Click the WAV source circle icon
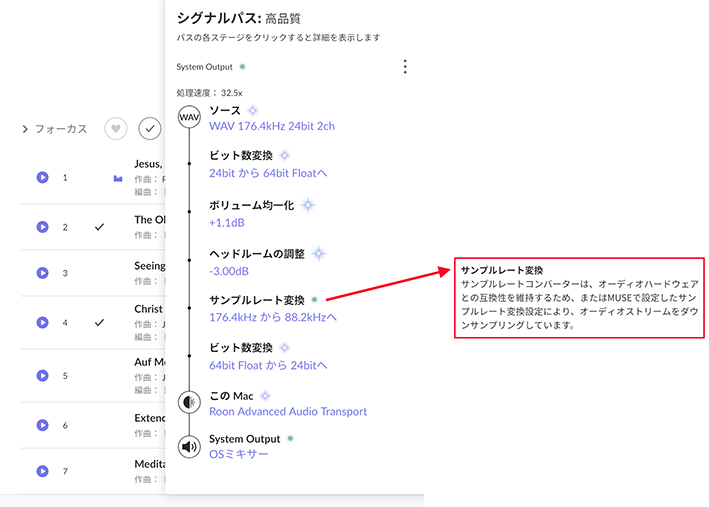 (x=189, y=118)
